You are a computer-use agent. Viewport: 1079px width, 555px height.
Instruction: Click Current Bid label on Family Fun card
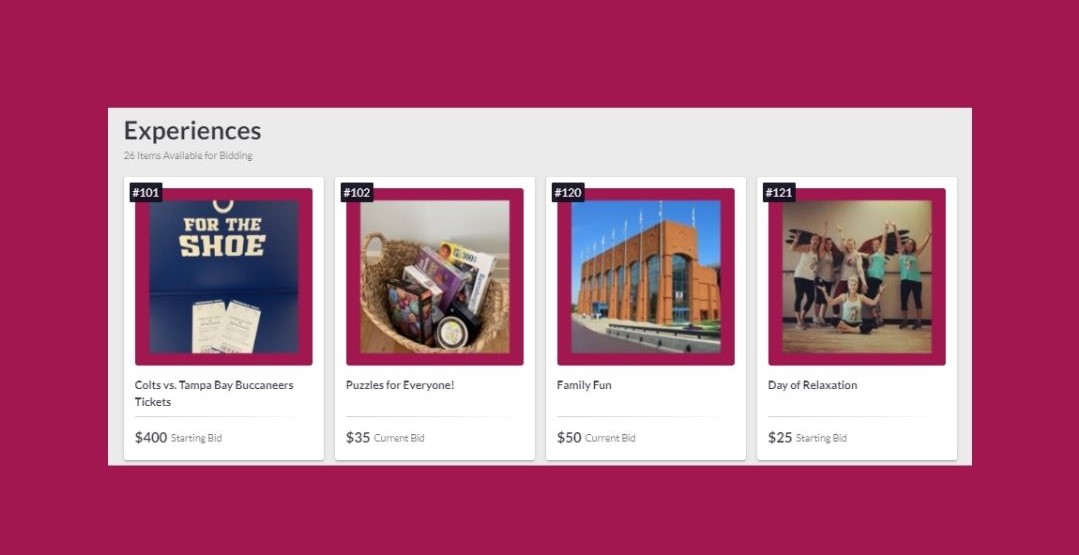point(610,438)
